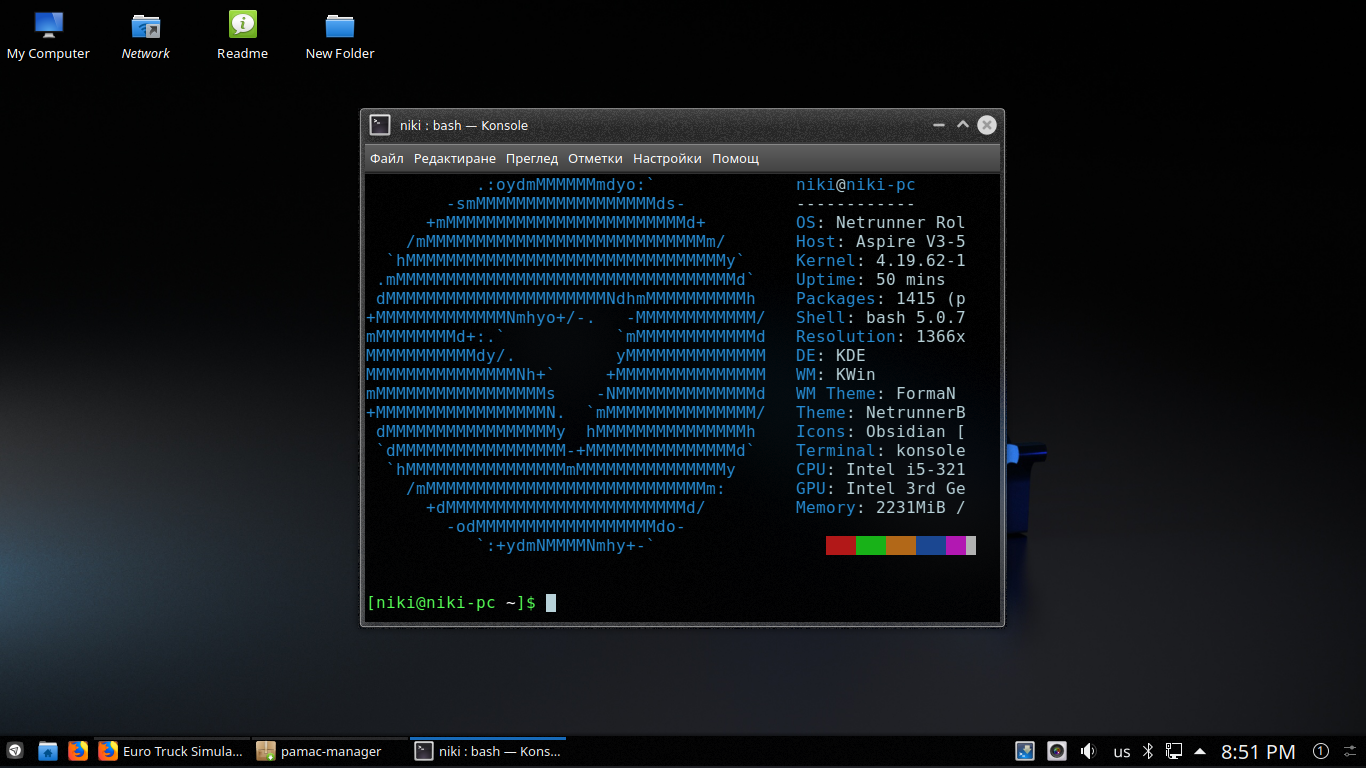Switch to Euro Truck Simulator Firefox window
Screen dimensions: 1366x768
click(171, 751)
